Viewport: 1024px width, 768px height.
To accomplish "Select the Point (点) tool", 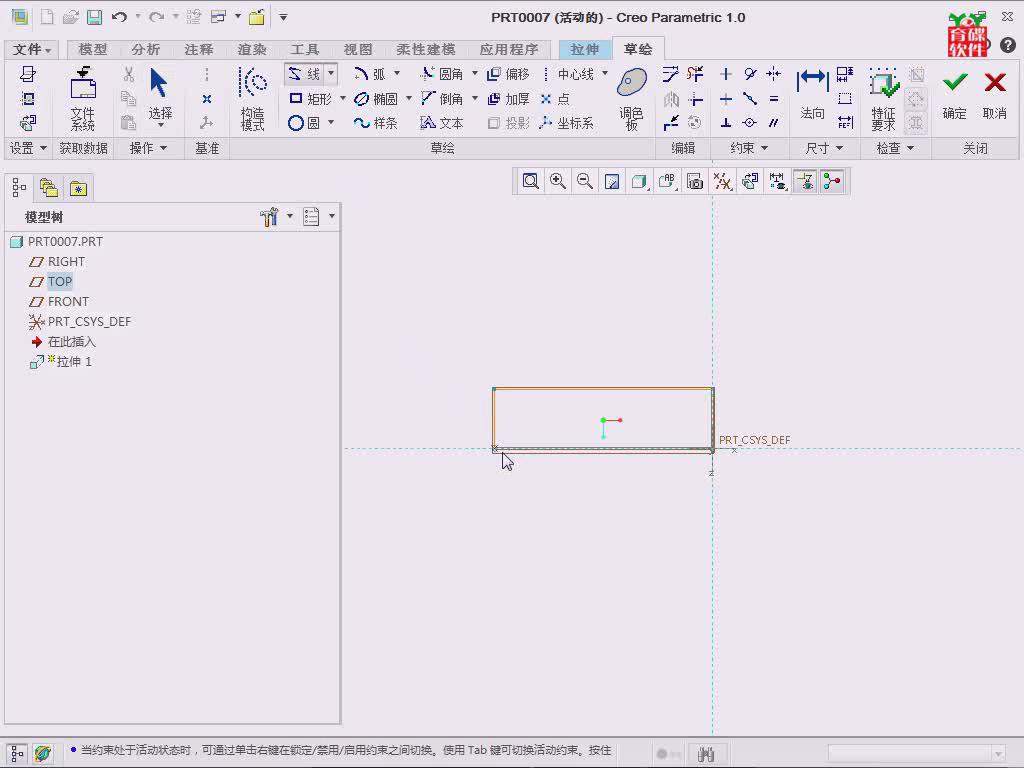I will click(x=556, y=99).
